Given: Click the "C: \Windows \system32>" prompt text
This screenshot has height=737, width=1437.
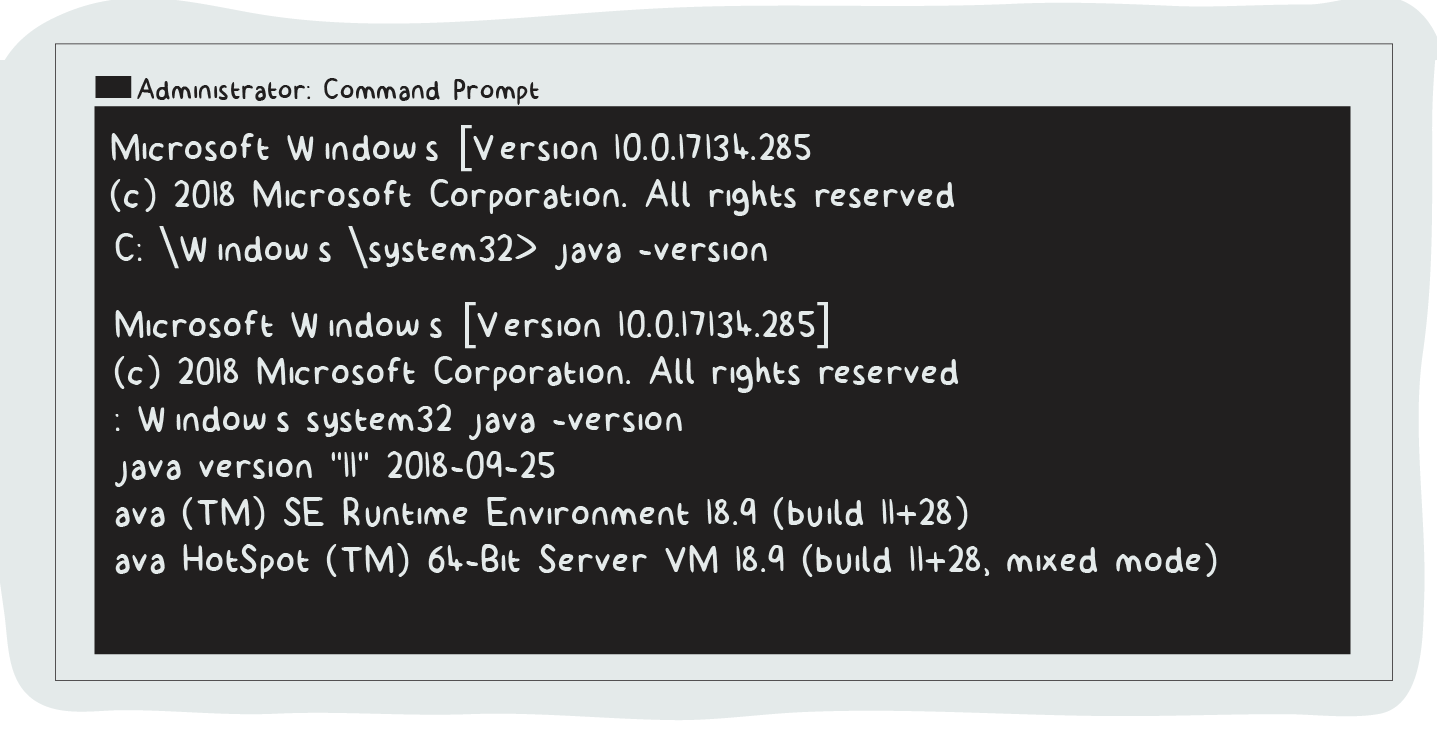Looking at the screenshot, I should 325,249.
